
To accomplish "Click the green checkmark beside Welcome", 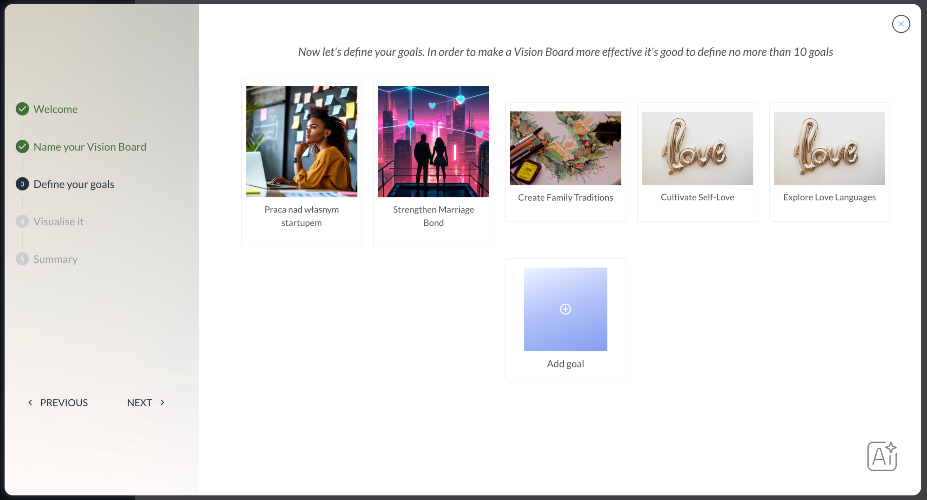I will [x=22, y=109].
